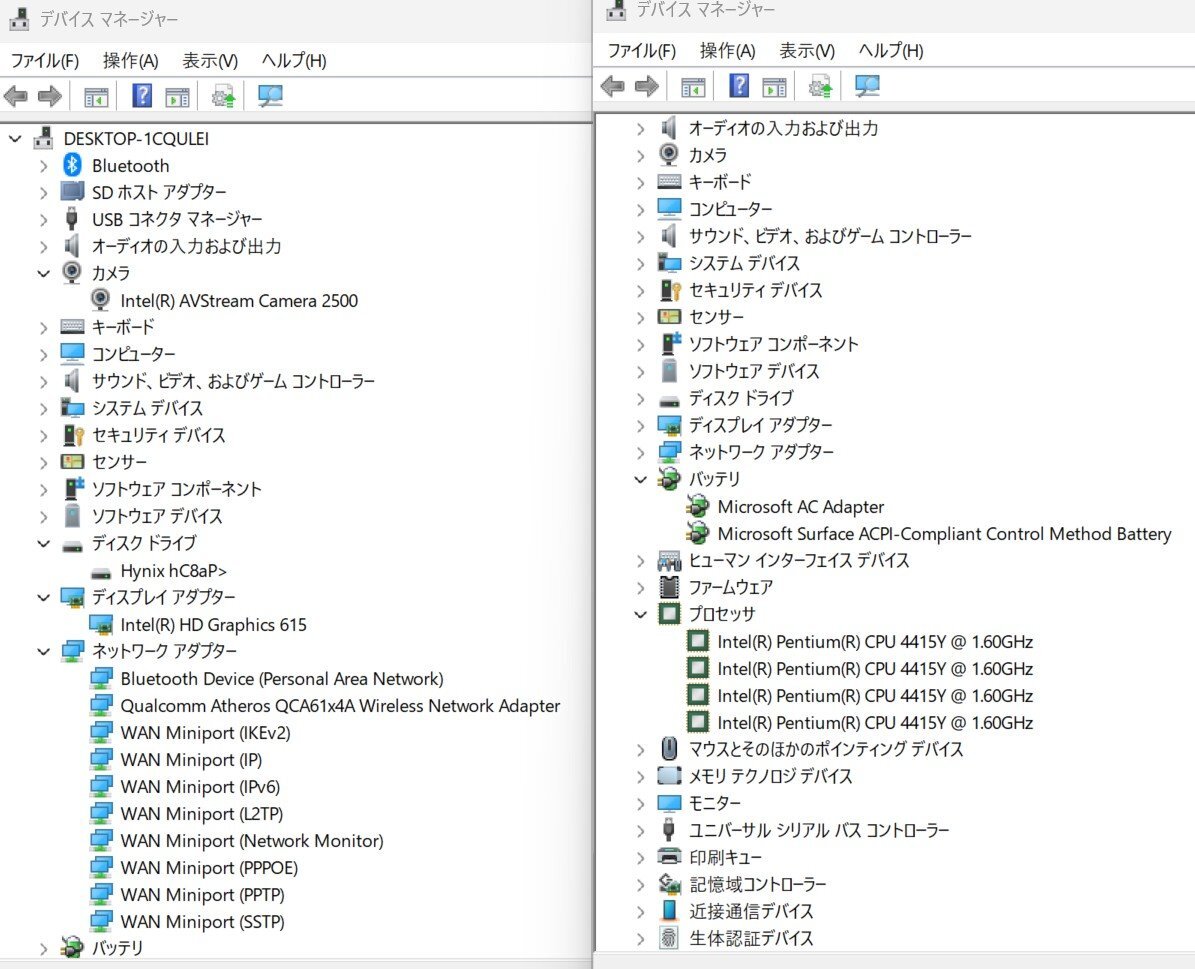Click Back arrow in left window toolbar
1195x969 pixels.
click(x=16, y=96)
